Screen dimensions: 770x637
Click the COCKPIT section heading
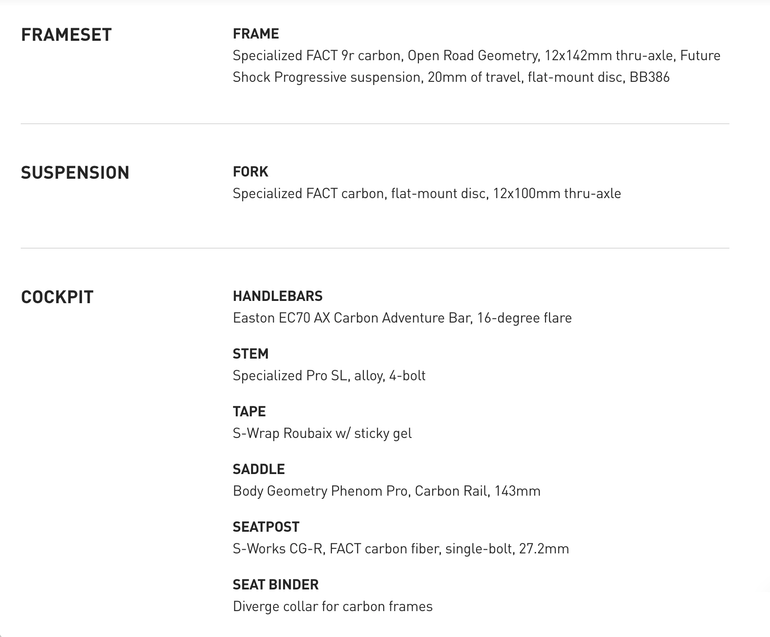57,297
